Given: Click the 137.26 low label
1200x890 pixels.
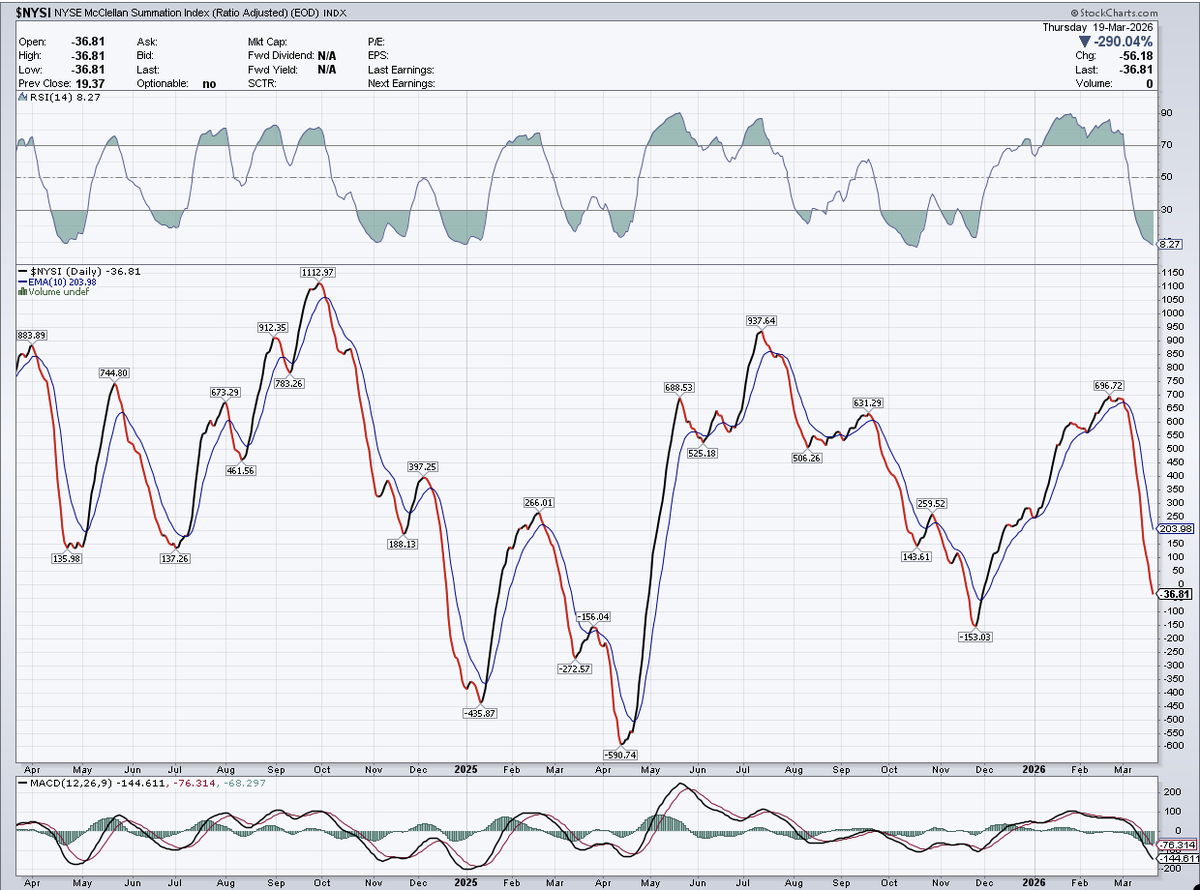Looking at the screenshot, I should (x=173, y=557).
